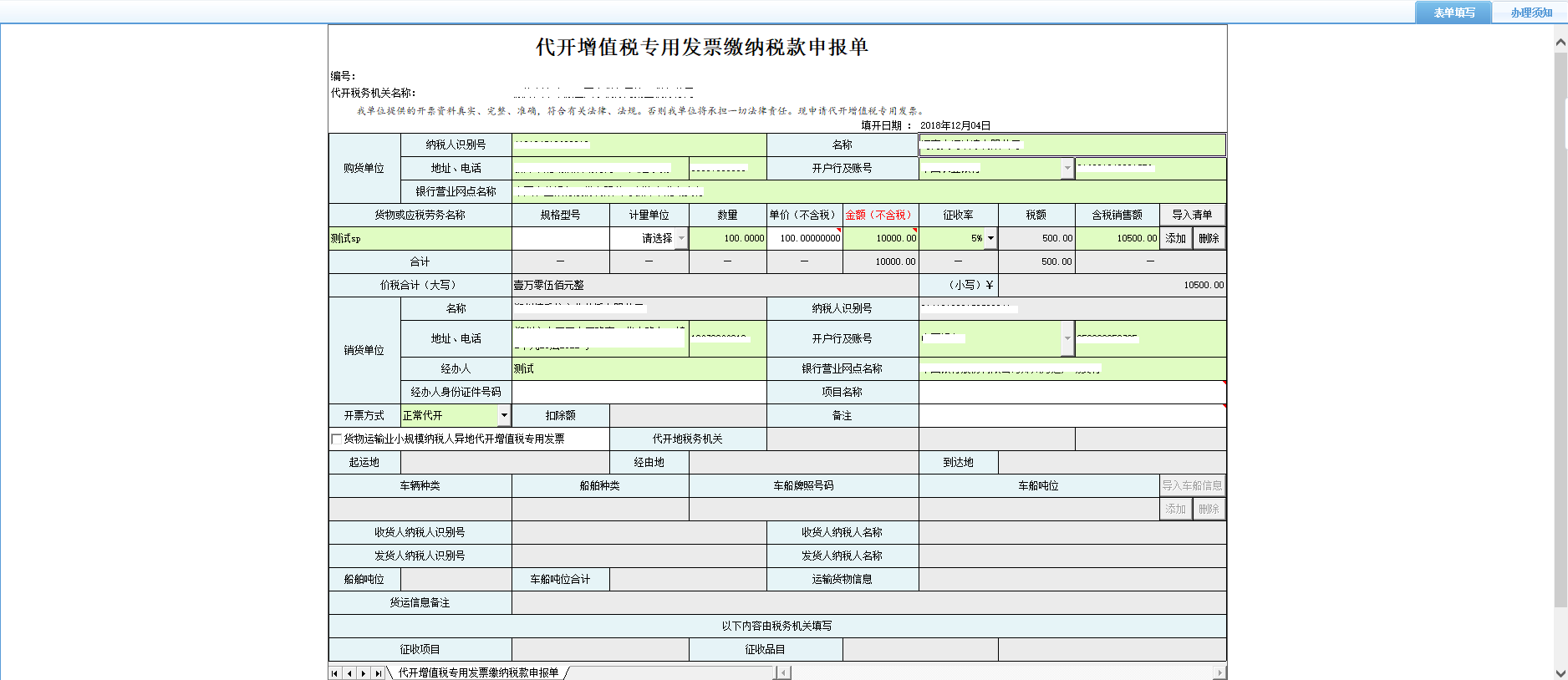Click the 添加 button in goods row

[1175, 239]
